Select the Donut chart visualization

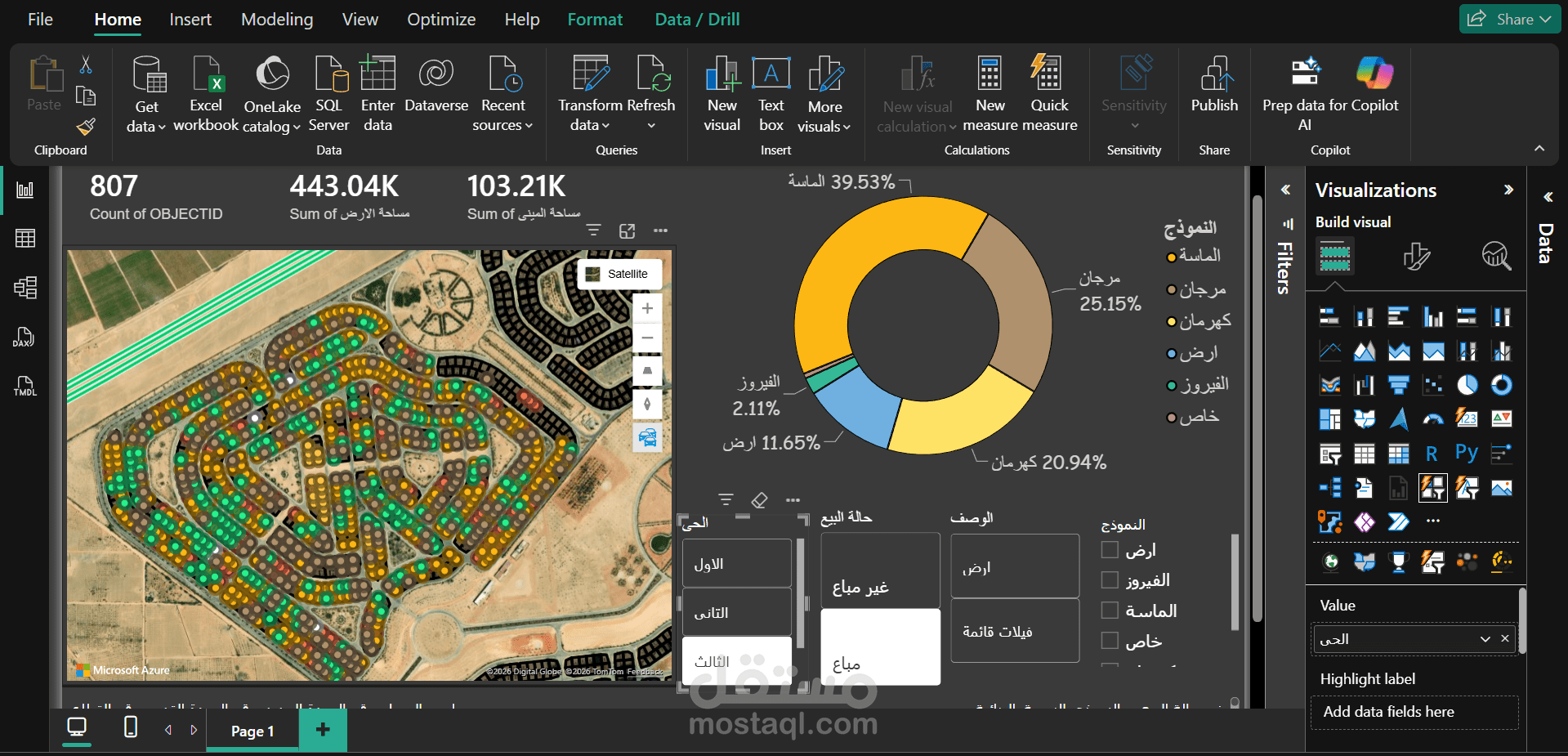1502,385
